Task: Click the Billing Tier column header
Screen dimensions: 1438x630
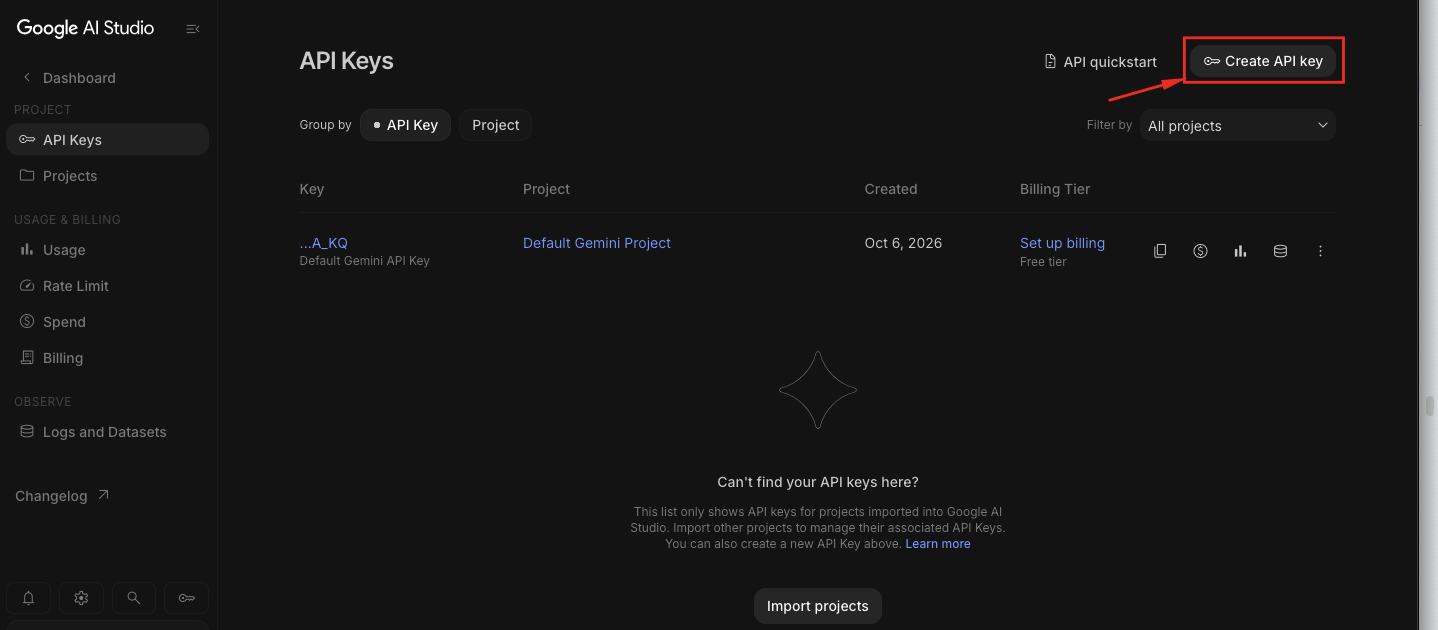Action: 1055,189
